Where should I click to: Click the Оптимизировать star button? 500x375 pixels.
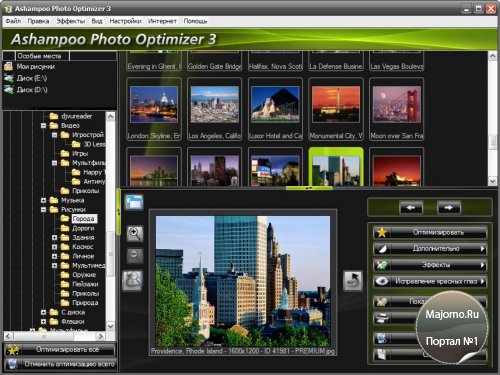430,232
